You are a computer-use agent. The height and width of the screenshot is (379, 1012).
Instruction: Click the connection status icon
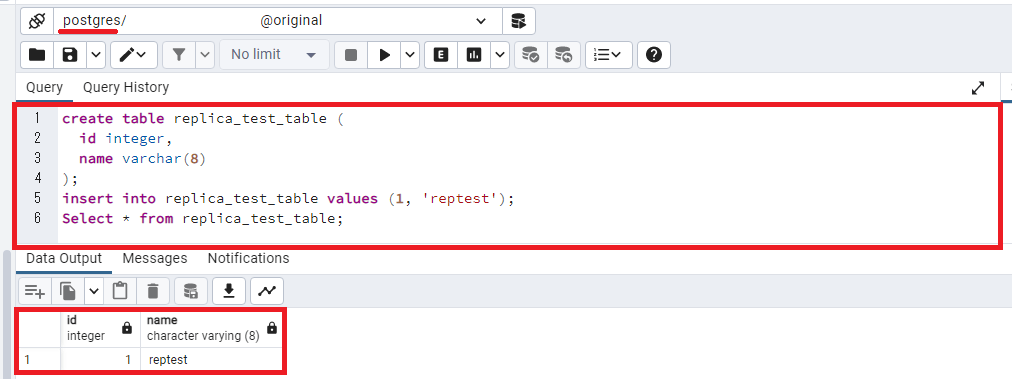point(37,21)
